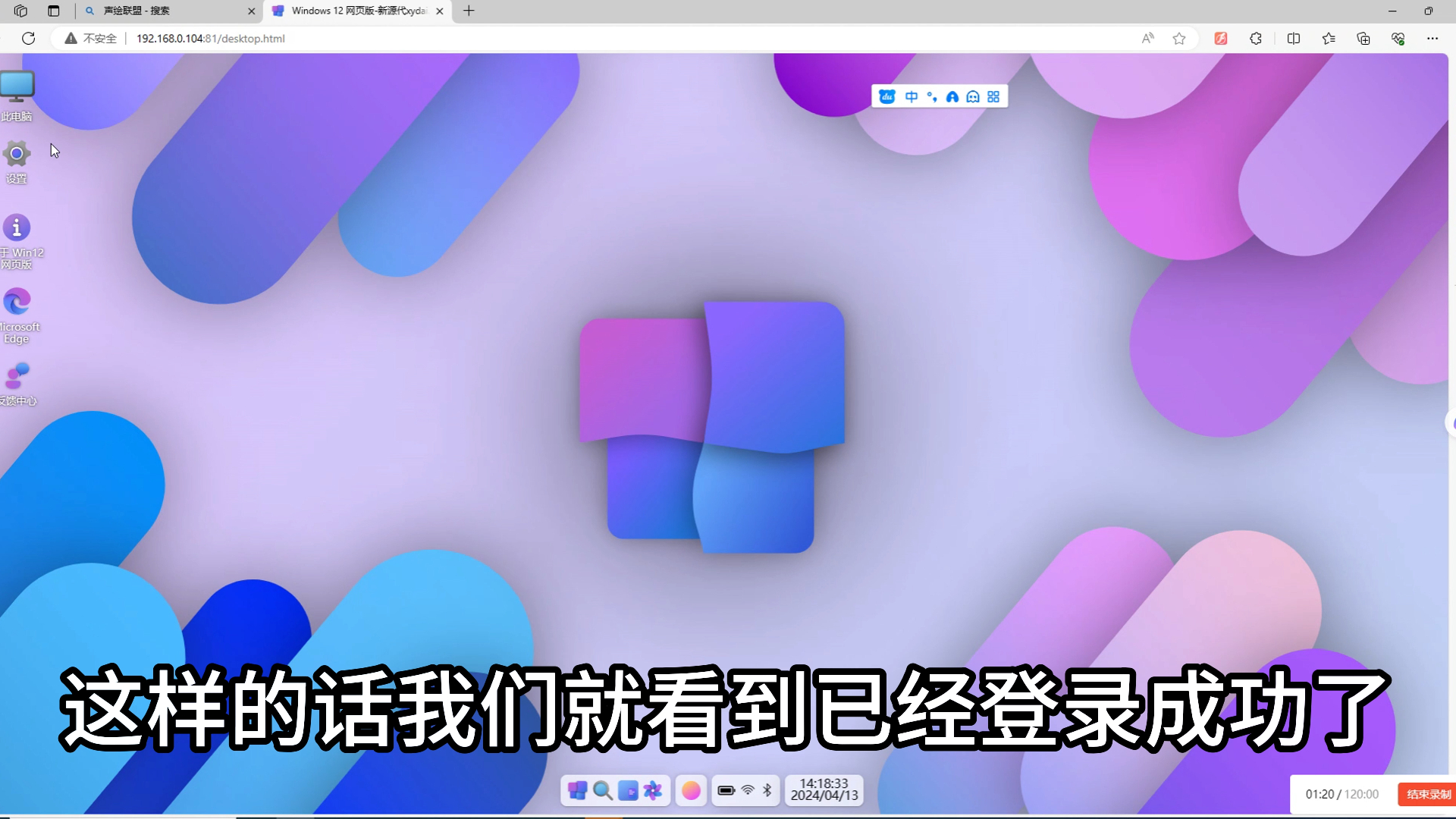Refresh the current page
Screen dimensions: 1456x819
[29, 38]
